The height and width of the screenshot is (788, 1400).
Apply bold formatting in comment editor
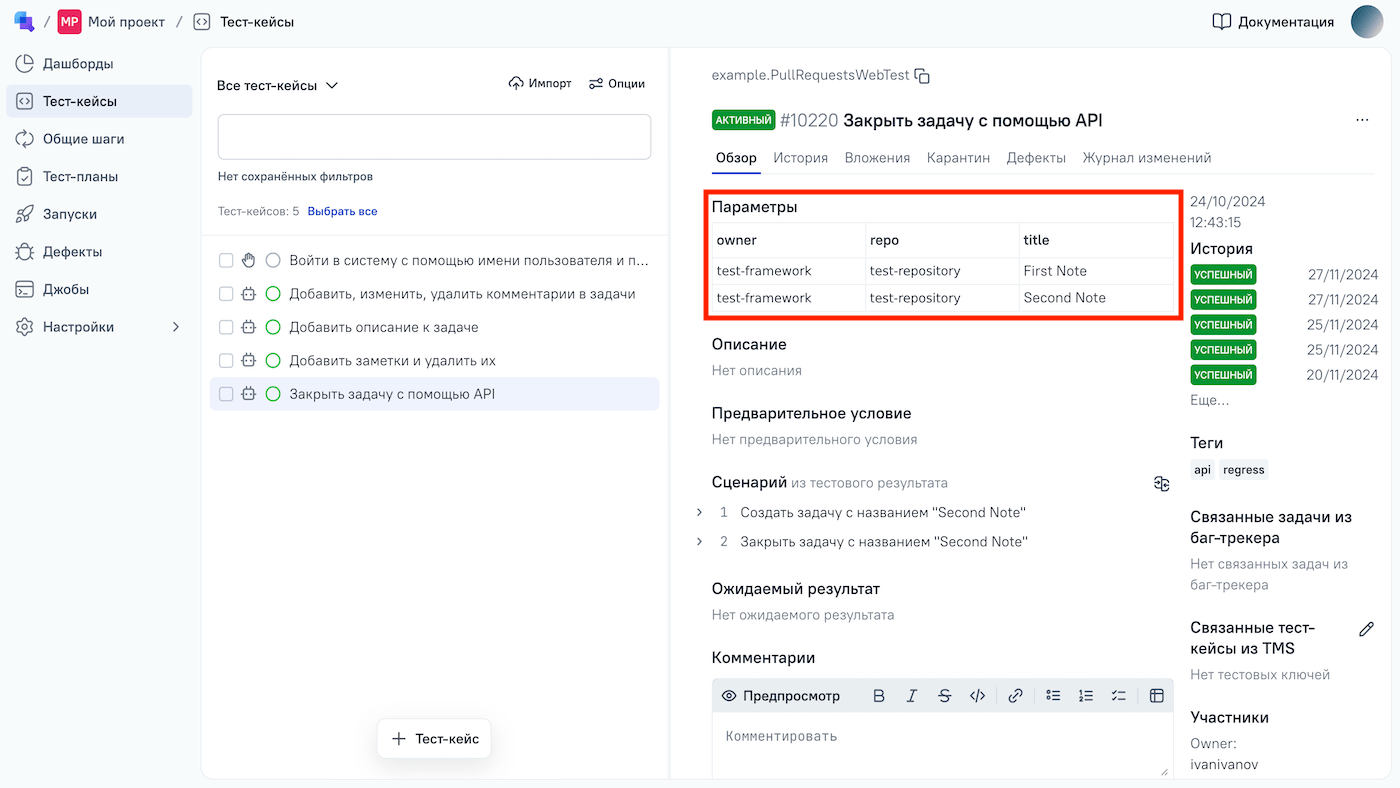coord(879,696)
